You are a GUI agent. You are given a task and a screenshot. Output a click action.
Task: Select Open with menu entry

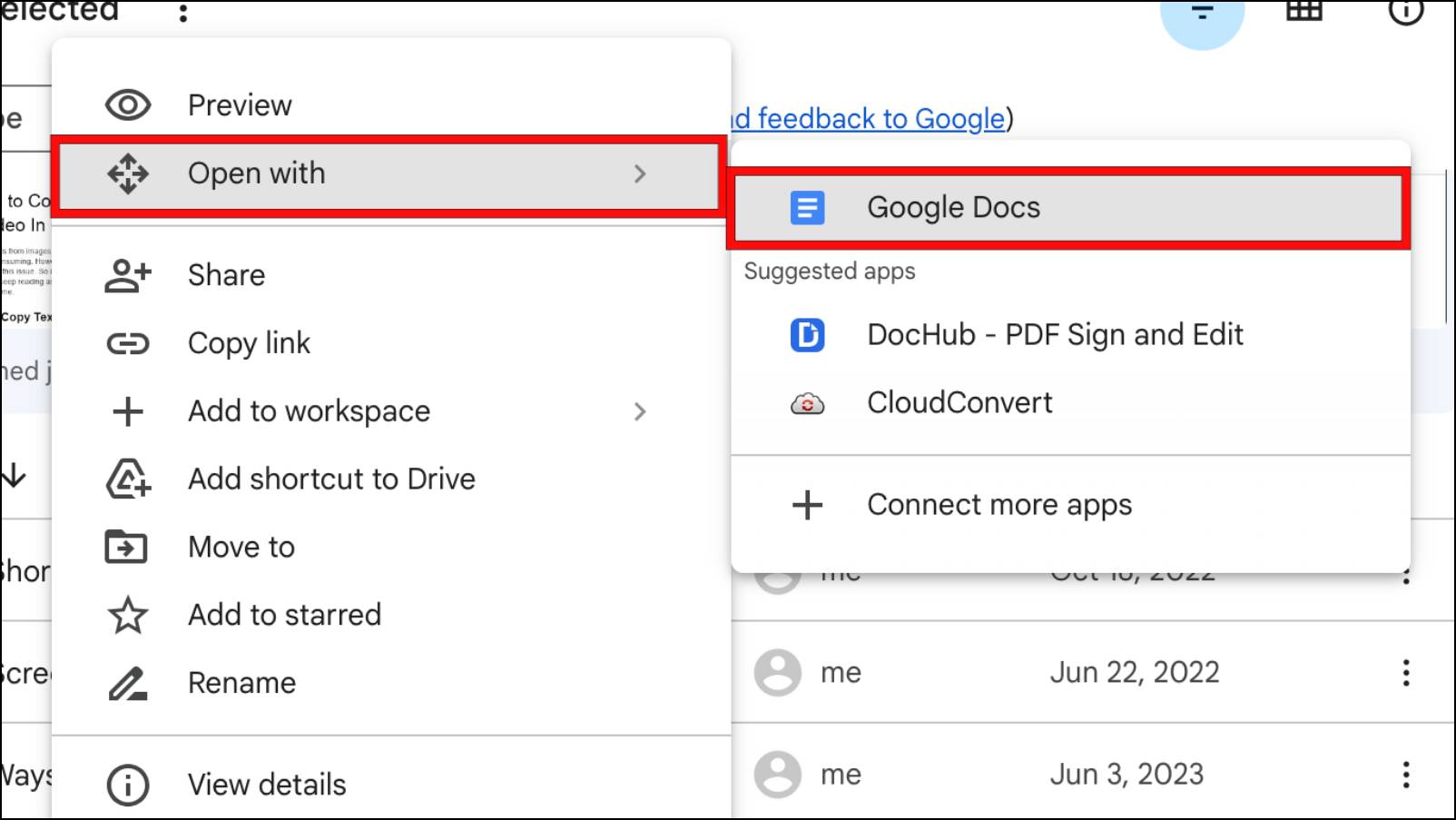(391, 173)
